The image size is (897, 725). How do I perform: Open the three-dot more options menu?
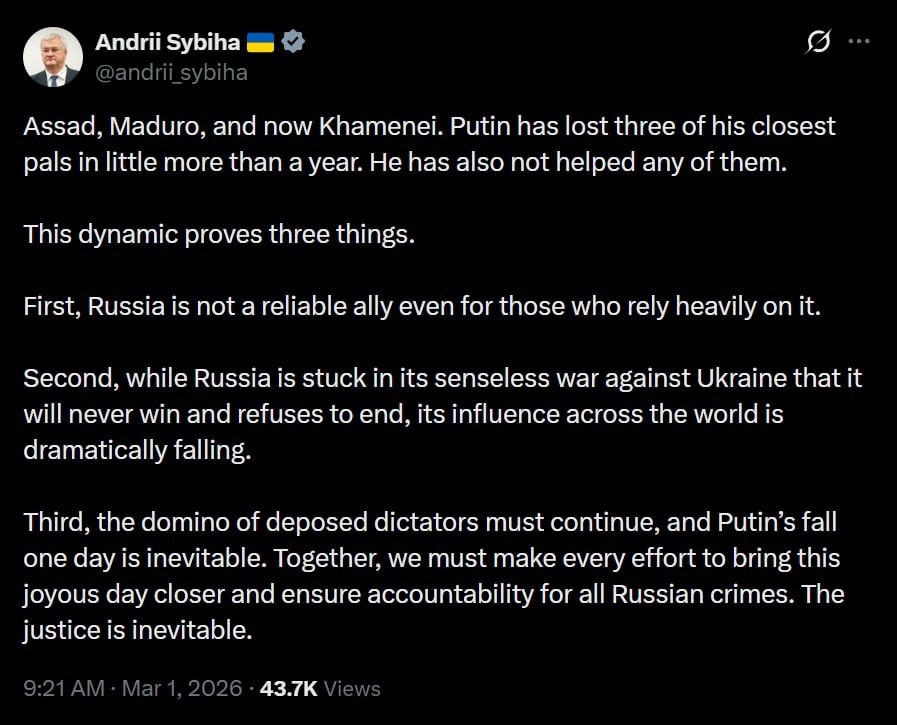[x=859, y=42]
